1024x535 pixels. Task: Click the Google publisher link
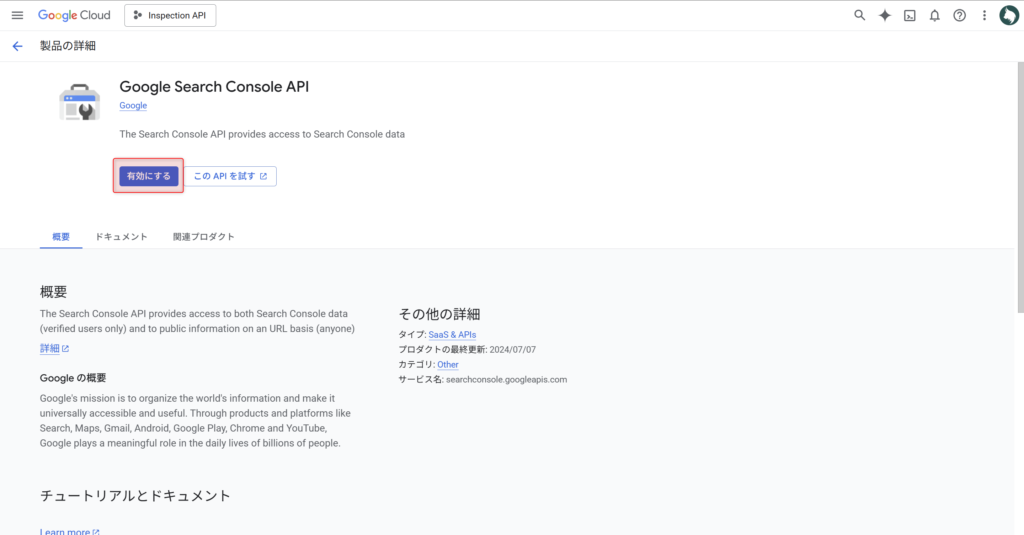(133, 106)
